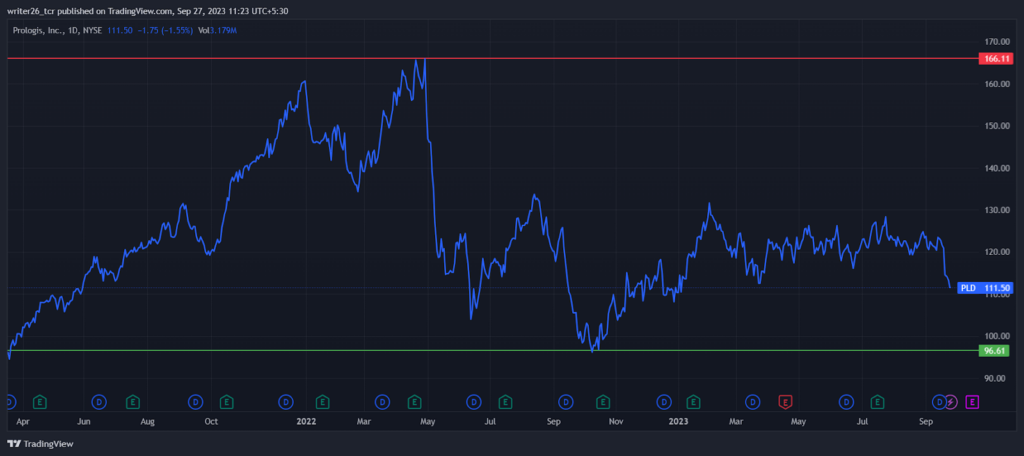Open the dividend marker for June 2022
The height and width of the screenshot is (456, 1024).
473,400
